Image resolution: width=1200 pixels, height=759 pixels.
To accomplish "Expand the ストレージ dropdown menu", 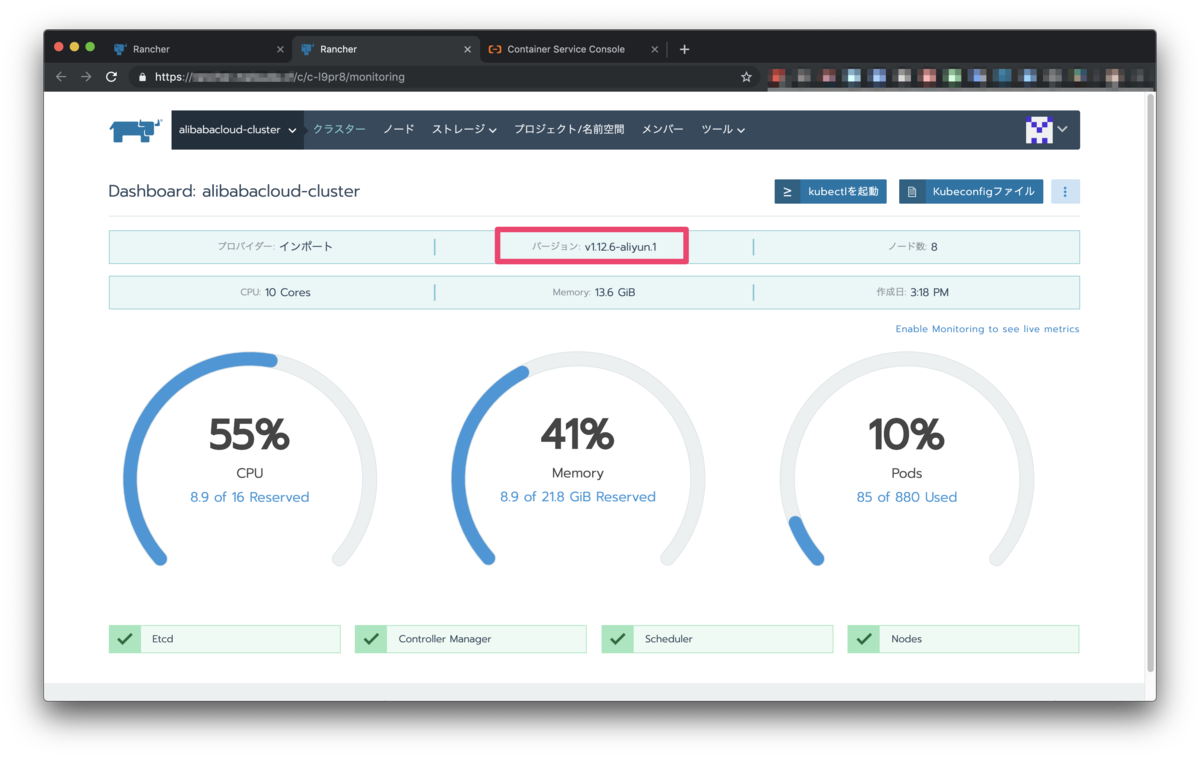I will (464, 130).
